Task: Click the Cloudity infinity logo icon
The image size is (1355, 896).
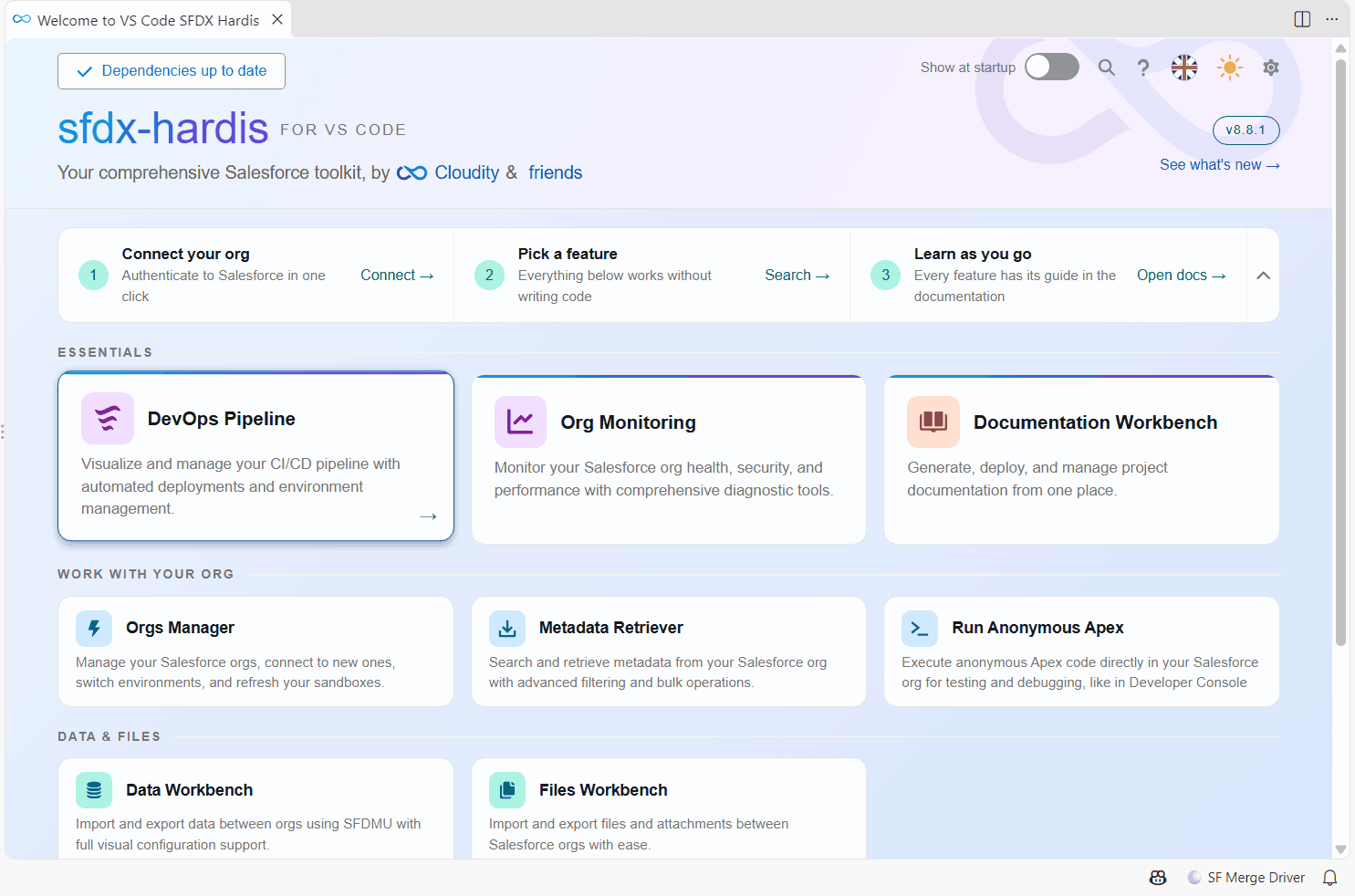Action: coord(412,173)
